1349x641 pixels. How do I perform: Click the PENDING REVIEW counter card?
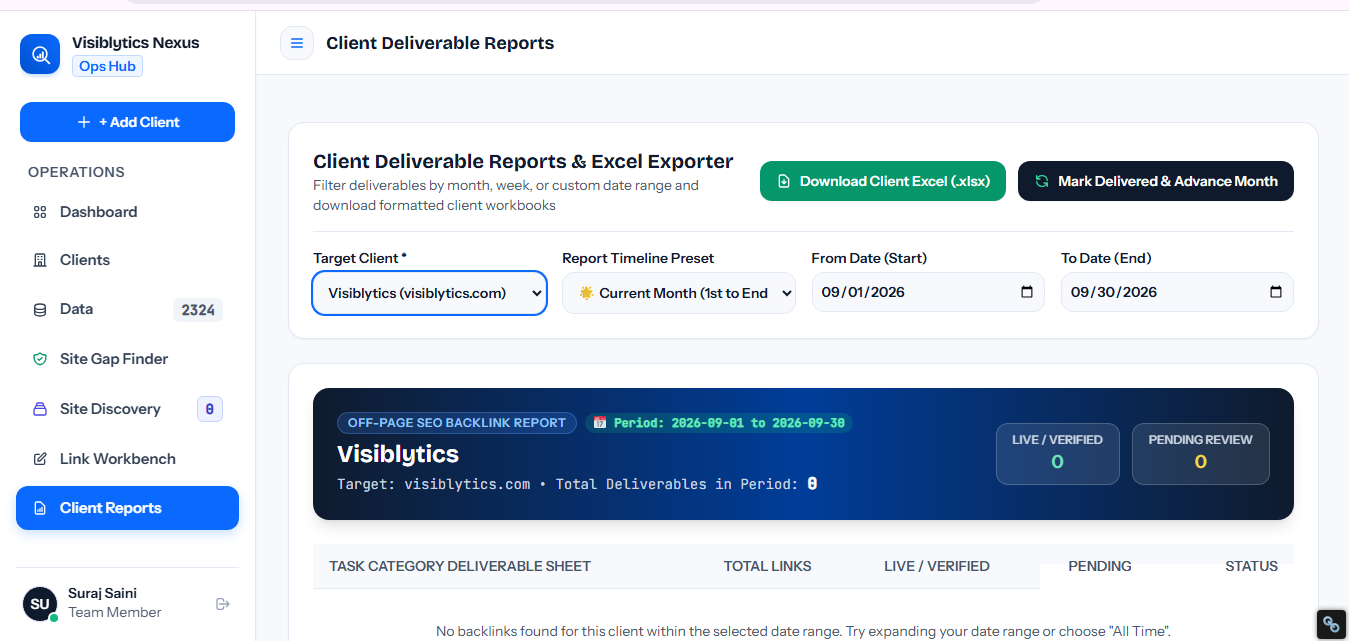(1201, 454)
